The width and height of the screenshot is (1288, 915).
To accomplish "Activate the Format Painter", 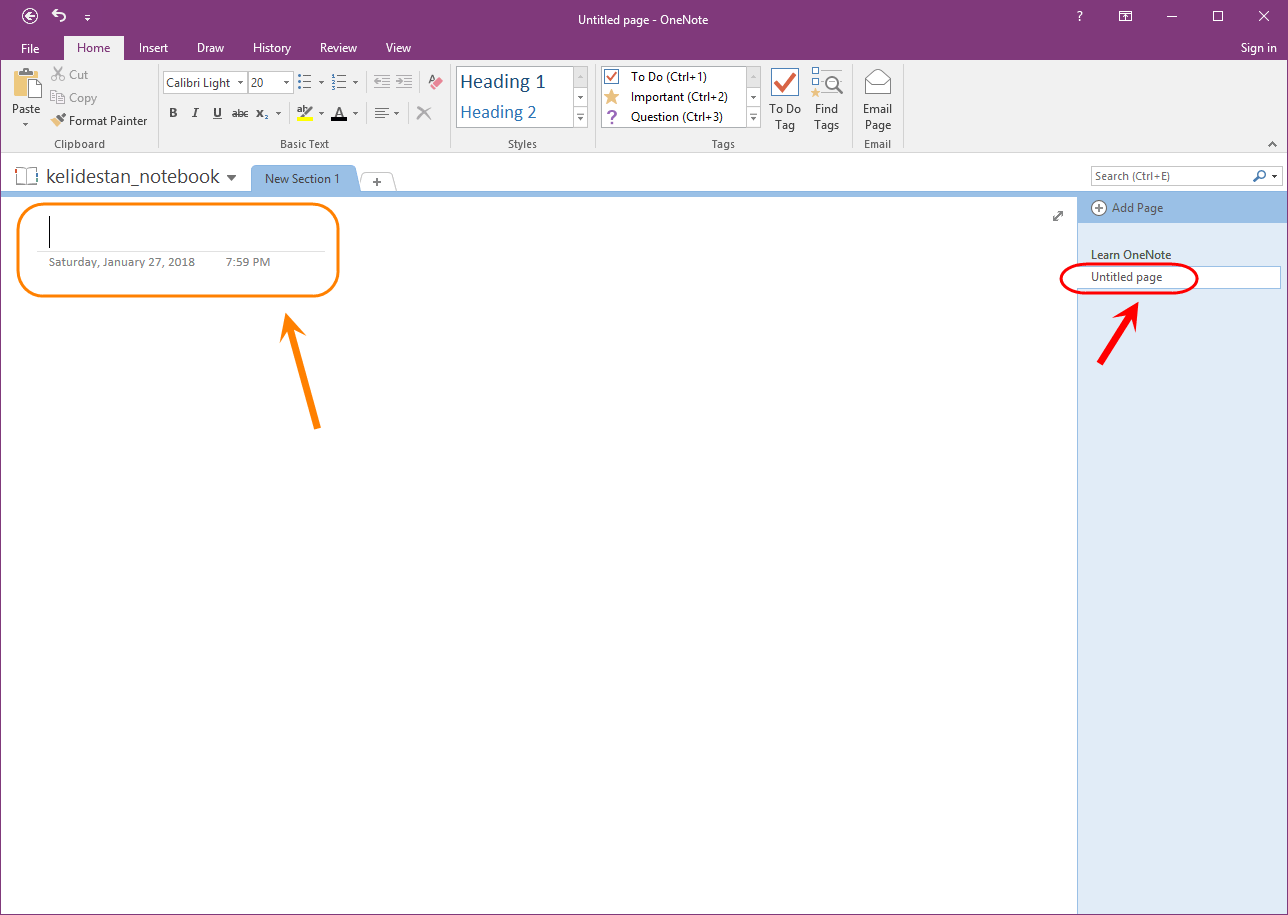I will 99,120.
